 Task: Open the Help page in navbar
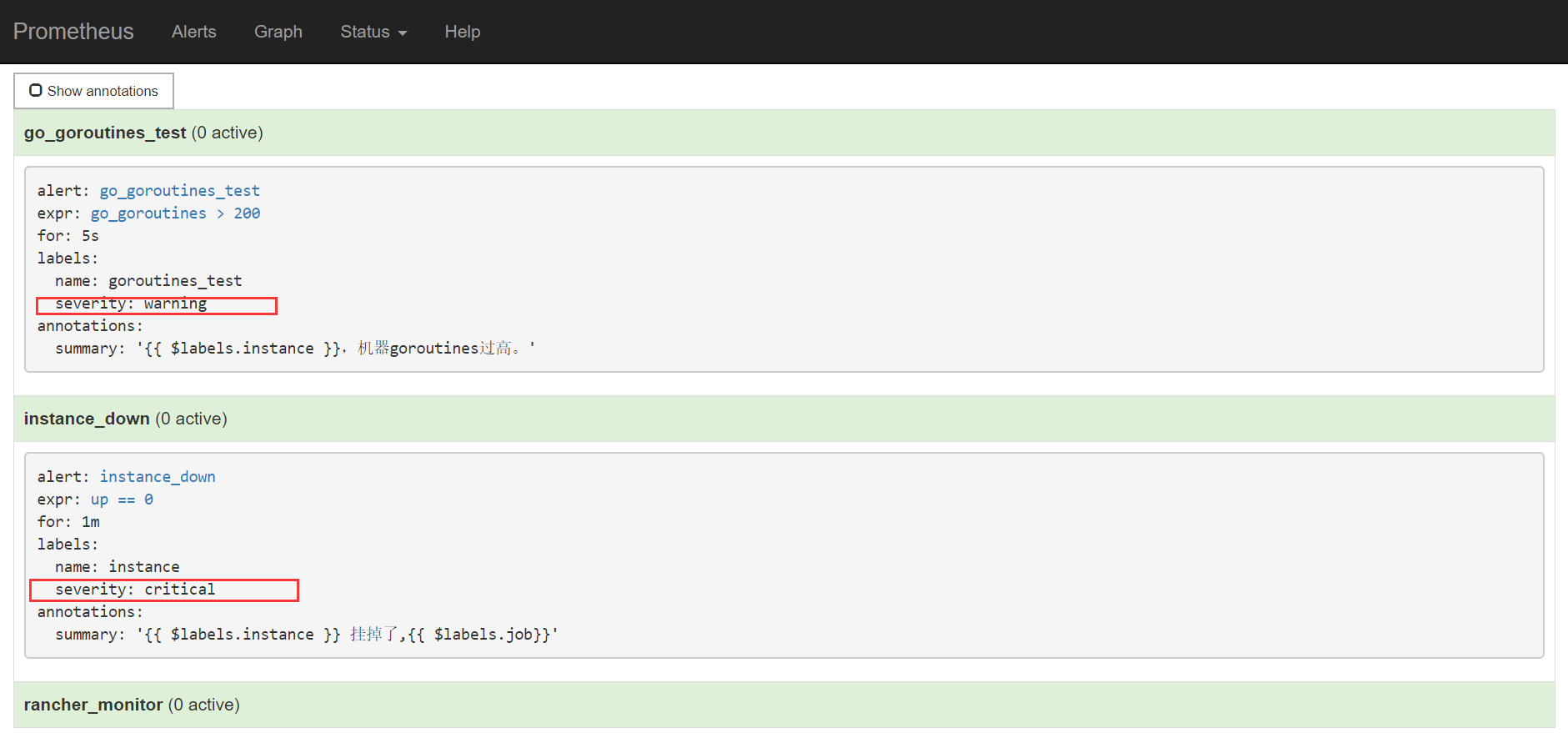(462, 32)
